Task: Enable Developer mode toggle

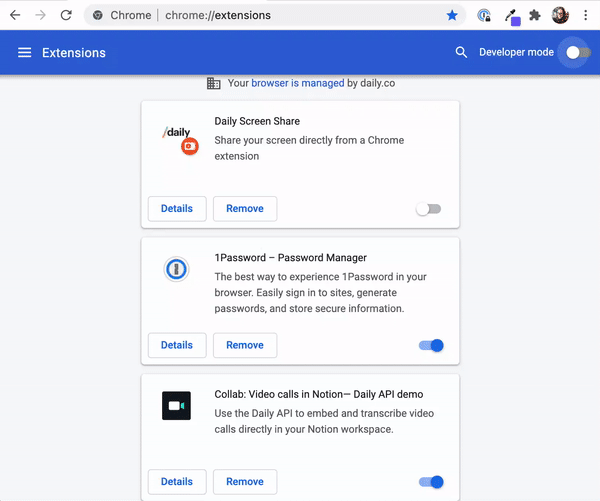Action: (x=578, y=52)
